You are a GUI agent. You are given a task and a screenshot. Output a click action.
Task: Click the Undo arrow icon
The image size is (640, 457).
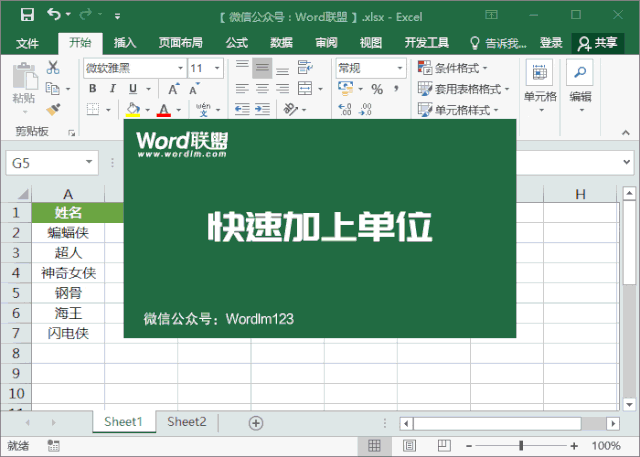click(54, 15)
